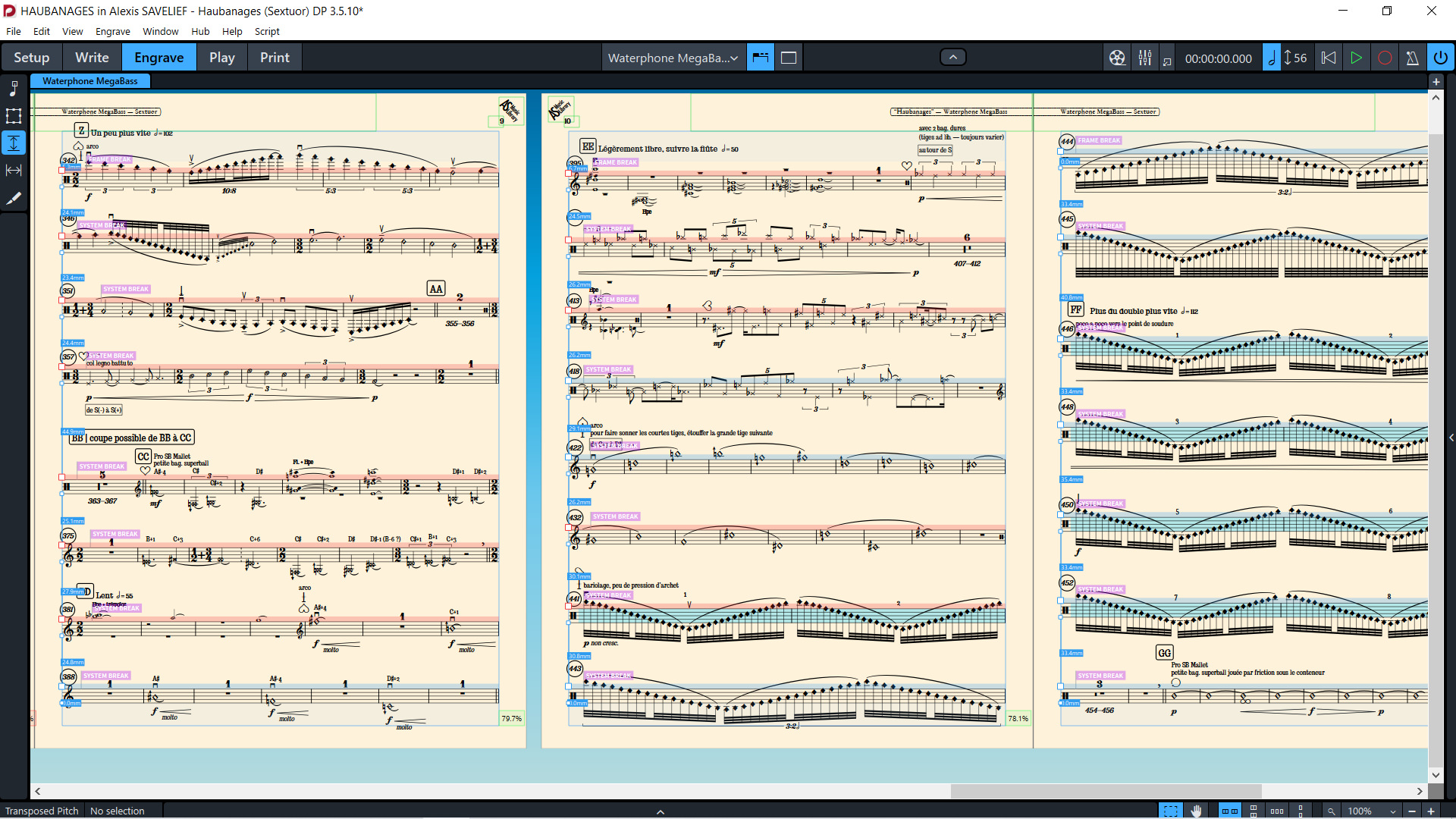Open the Help menu
Image resolution: width=1456 pixels, height=819 pixels.
point(232,31)
